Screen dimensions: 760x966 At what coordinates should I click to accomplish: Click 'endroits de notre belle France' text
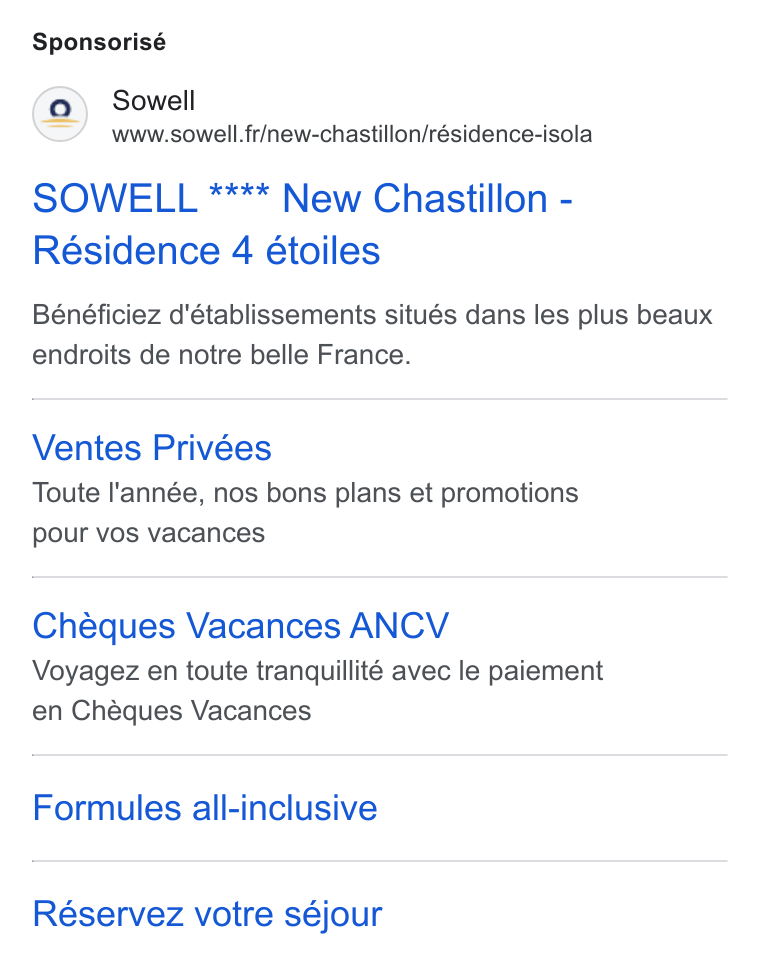222,355
